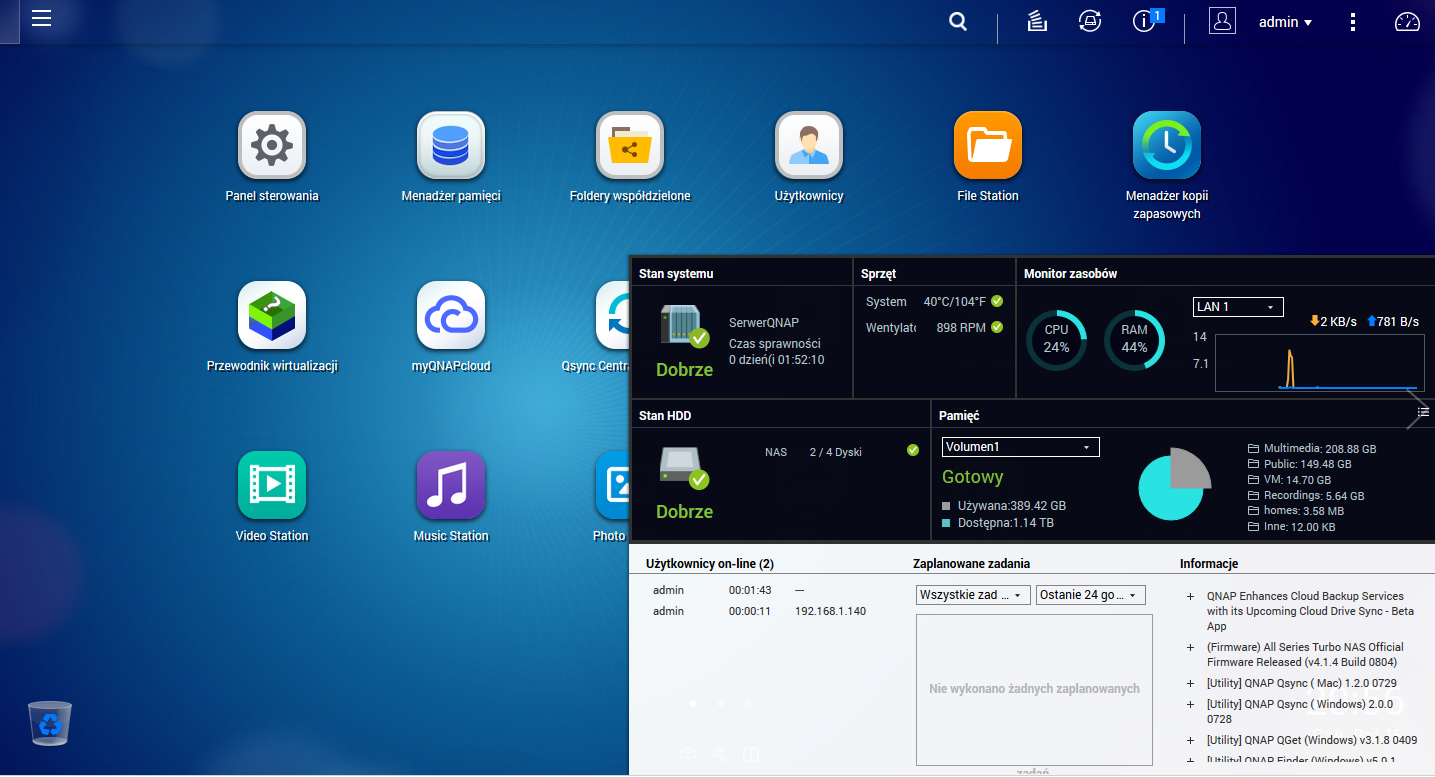Screen dimensions: 1435x778
Task: Open the external devices icon in top bar
Action: 1090,21
